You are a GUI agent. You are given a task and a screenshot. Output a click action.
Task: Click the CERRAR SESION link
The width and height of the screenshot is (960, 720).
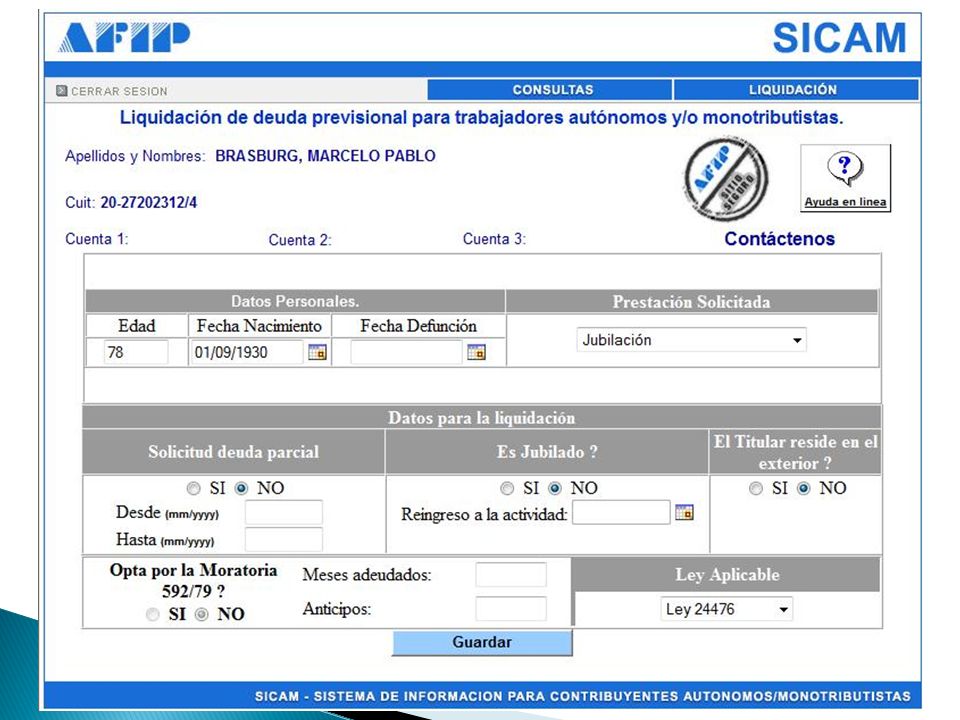click(x=119, y=91)
